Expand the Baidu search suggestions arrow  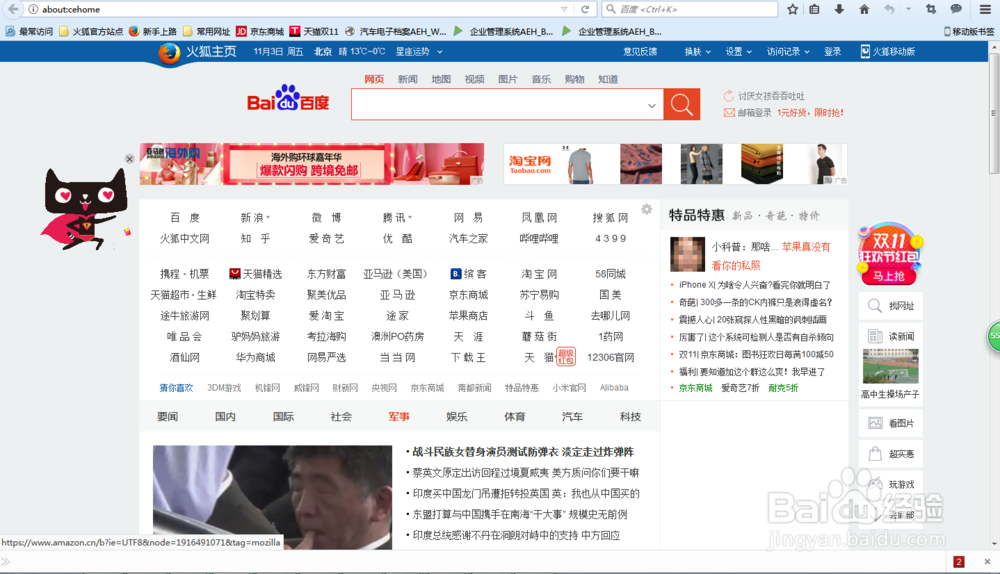click(x=651, y=105)
